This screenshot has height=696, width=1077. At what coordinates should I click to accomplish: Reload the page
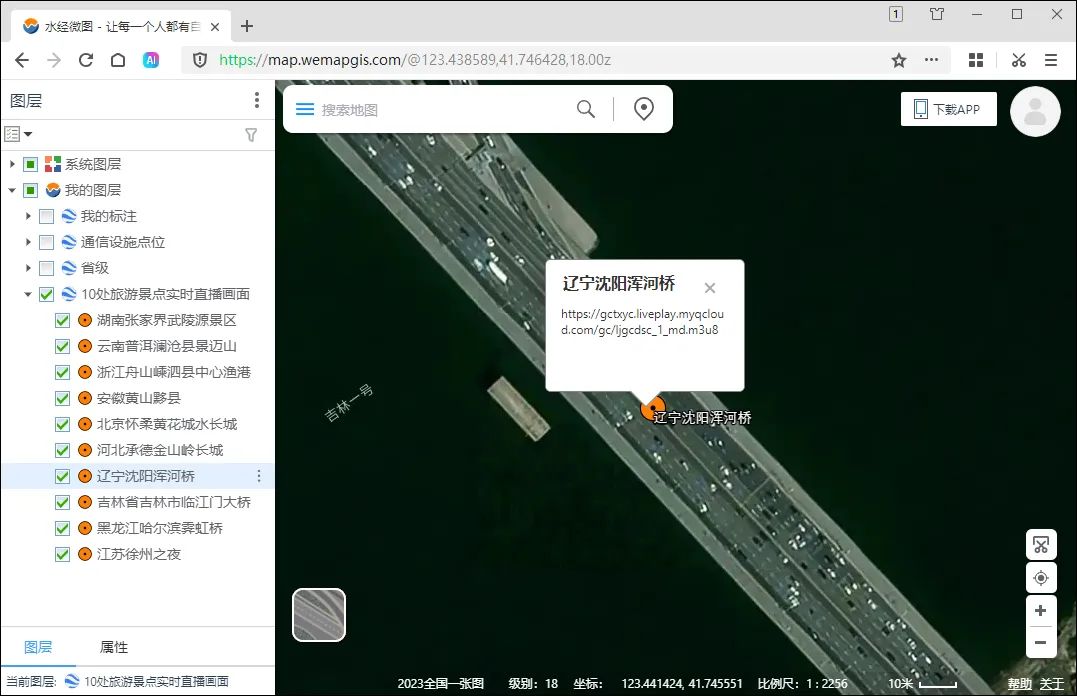coord(86,60)
